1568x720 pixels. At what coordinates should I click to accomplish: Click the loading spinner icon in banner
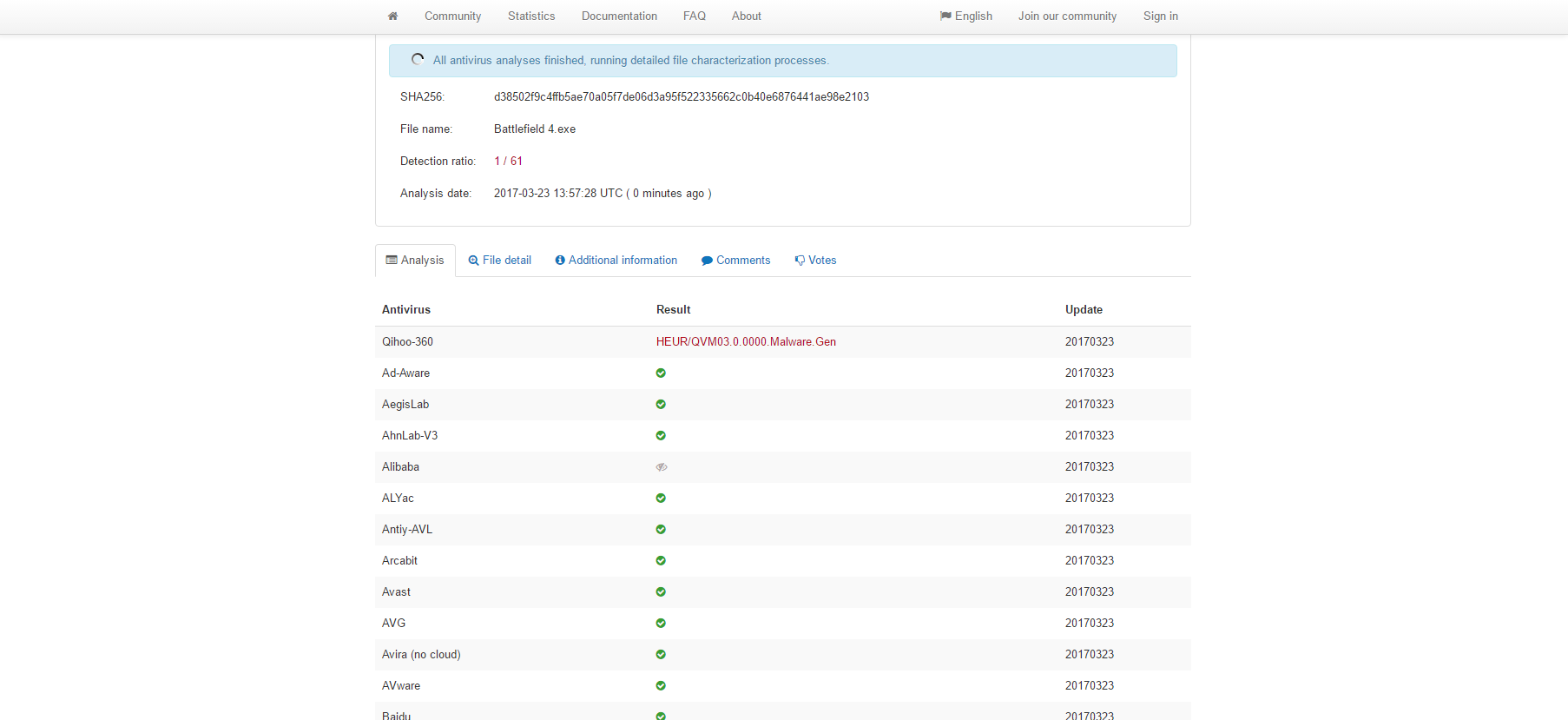pyautogui.click(x=418, y=59)
